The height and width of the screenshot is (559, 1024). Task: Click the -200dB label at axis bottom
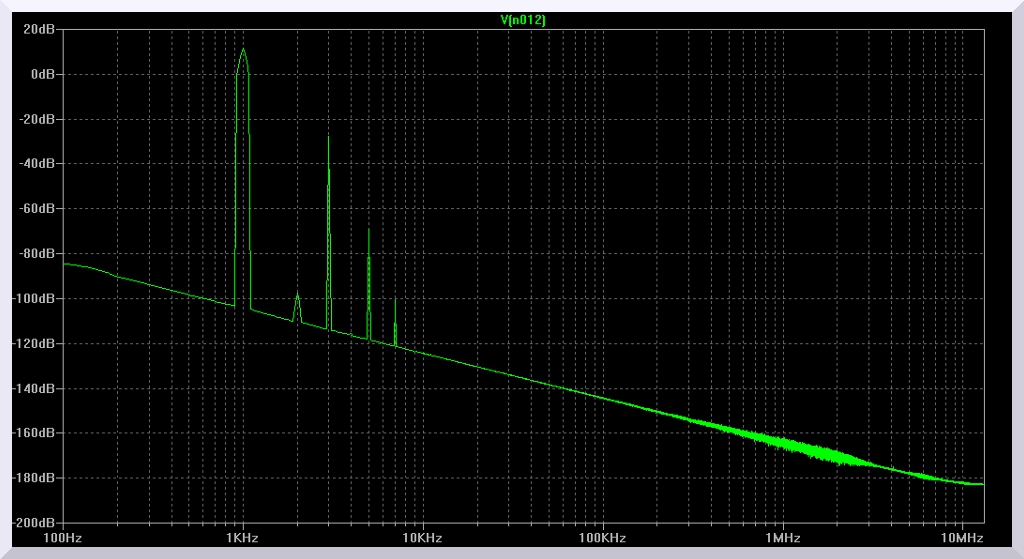34,523
